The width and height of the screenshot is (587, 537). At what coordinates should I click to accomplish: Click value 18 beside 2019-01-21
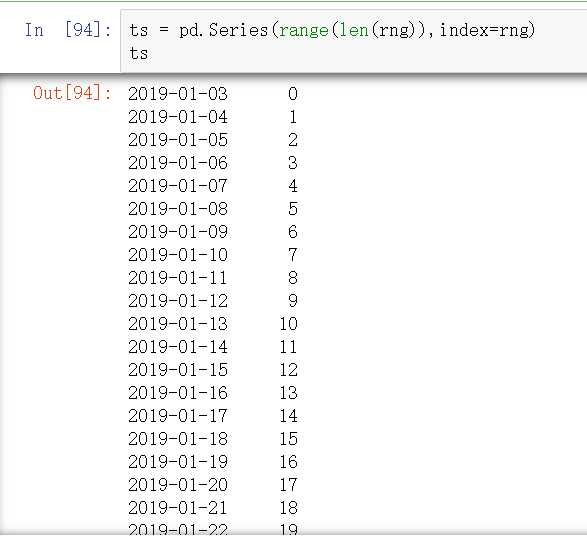tap(289, 508)
